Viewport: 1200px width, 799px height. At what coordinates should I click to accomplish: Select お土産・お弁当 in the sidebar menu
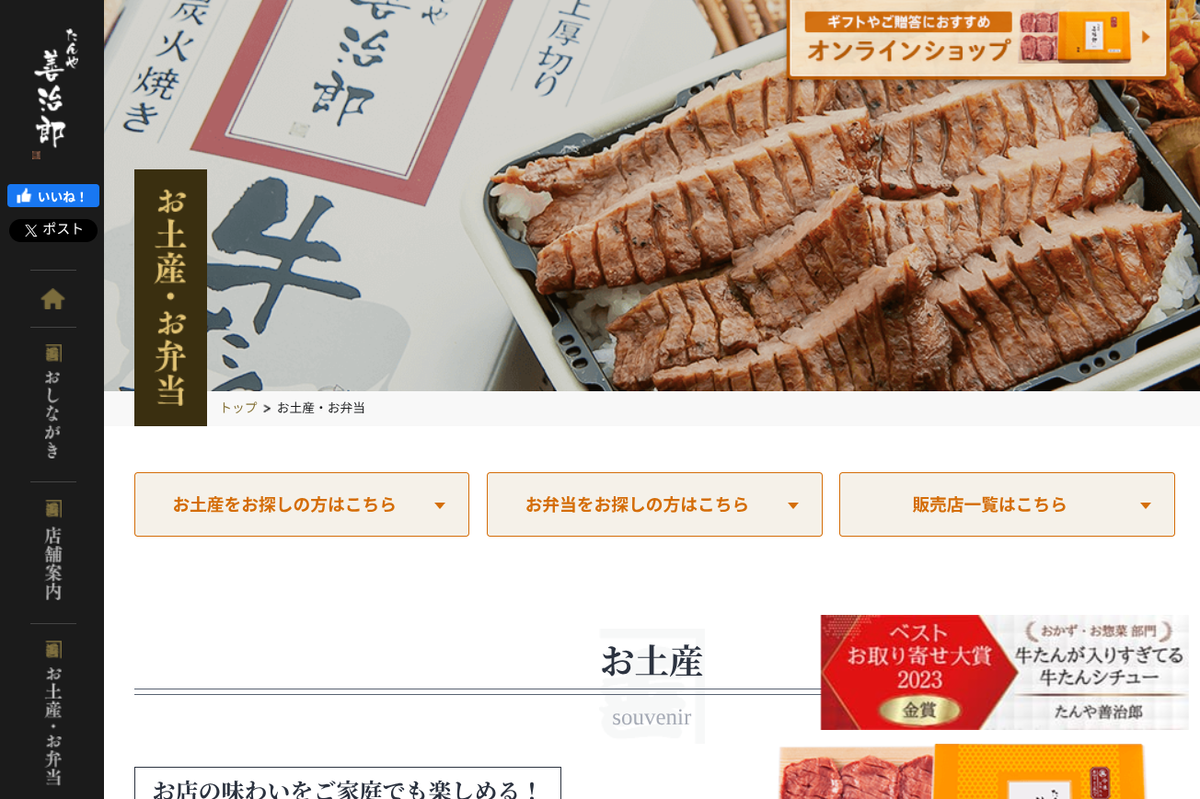pos(53,726)
